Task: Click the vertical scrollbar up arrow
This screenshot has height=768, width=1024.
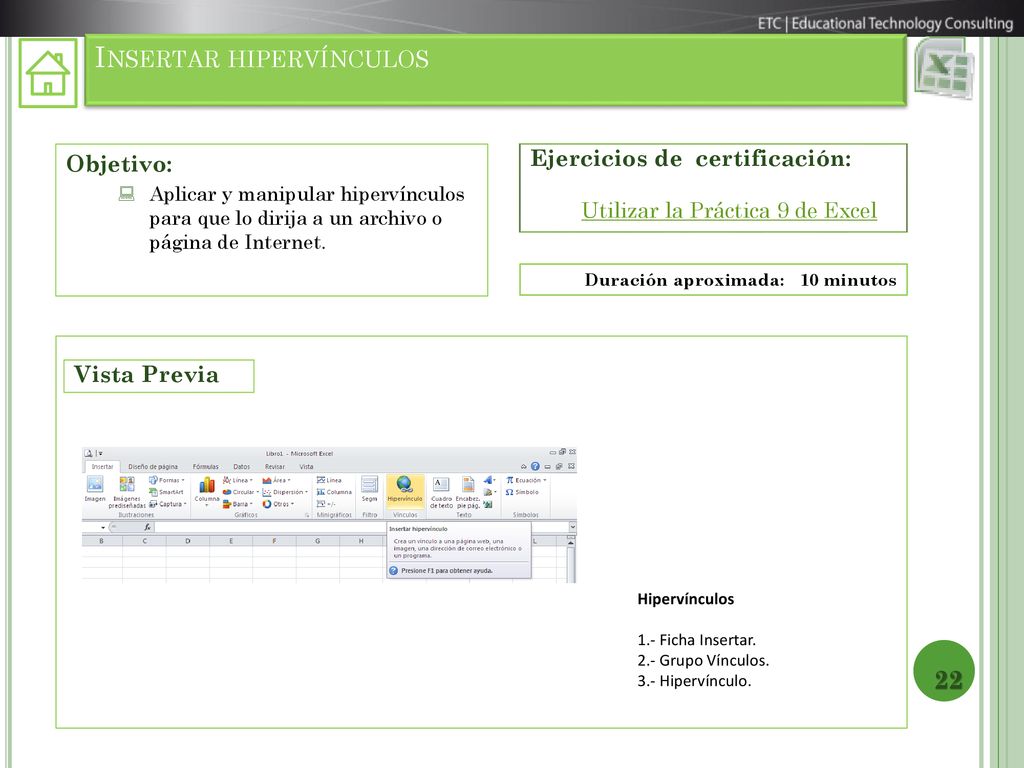Action: 571,543
